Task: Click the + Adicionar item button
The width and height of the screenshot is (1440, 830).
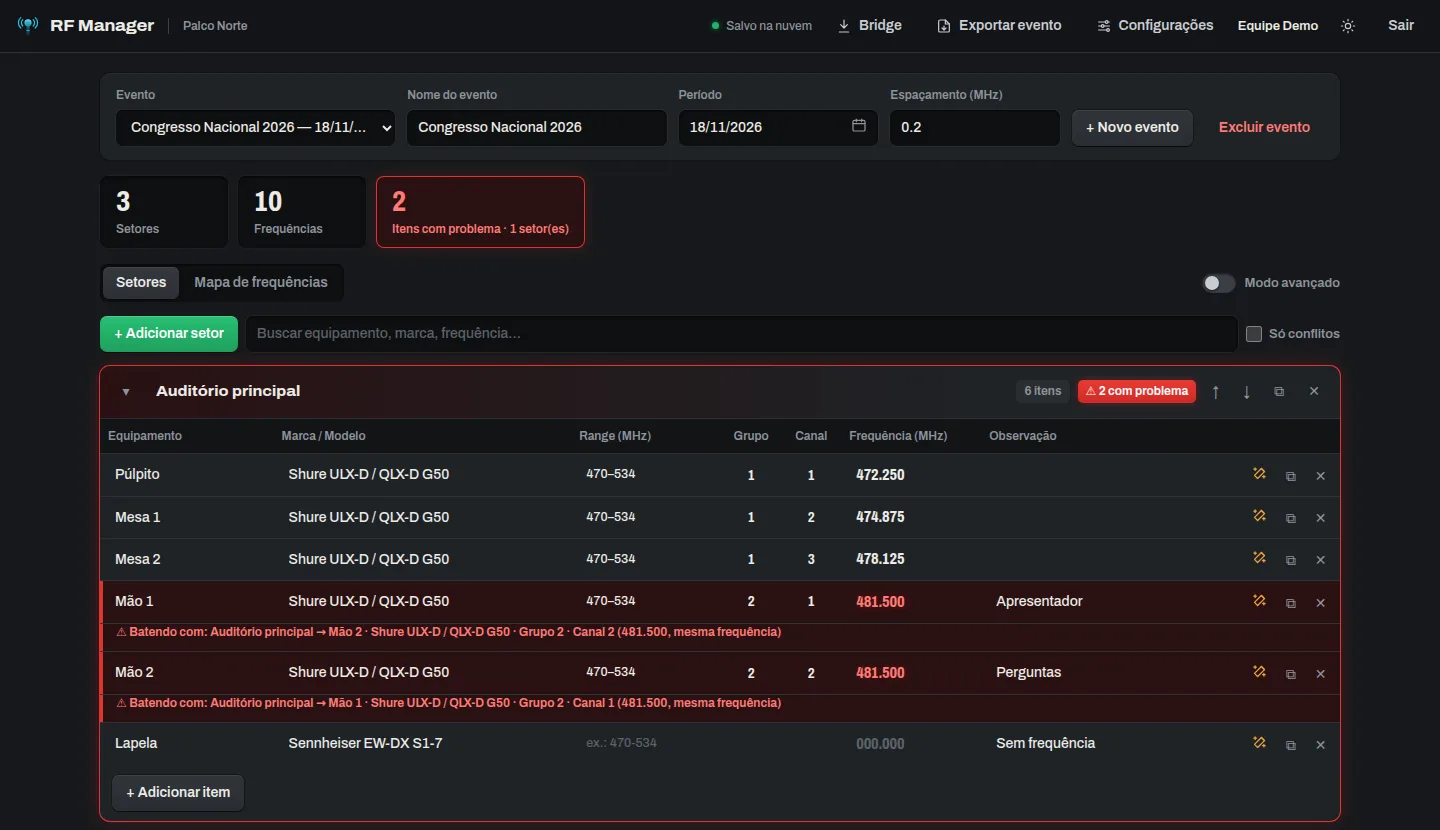Action: coord(178,792)
